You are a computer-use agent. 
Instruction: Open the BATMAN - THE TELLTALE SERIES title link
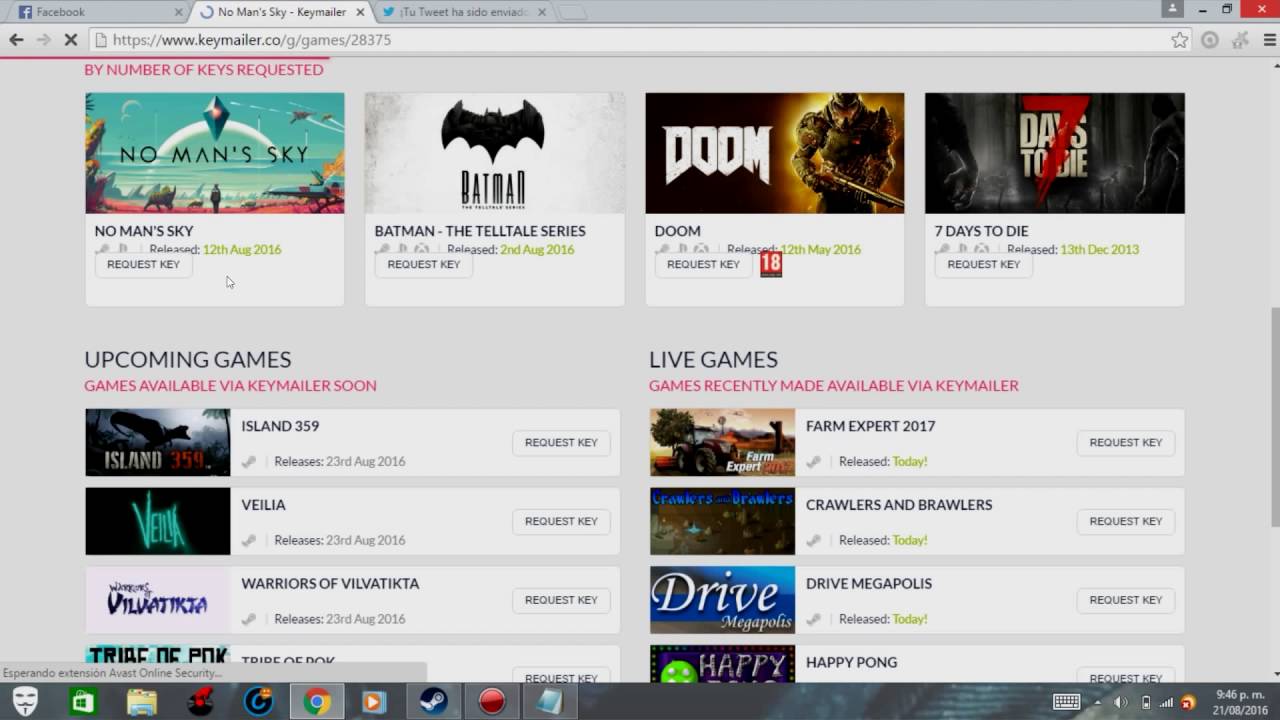click(480, 231)
